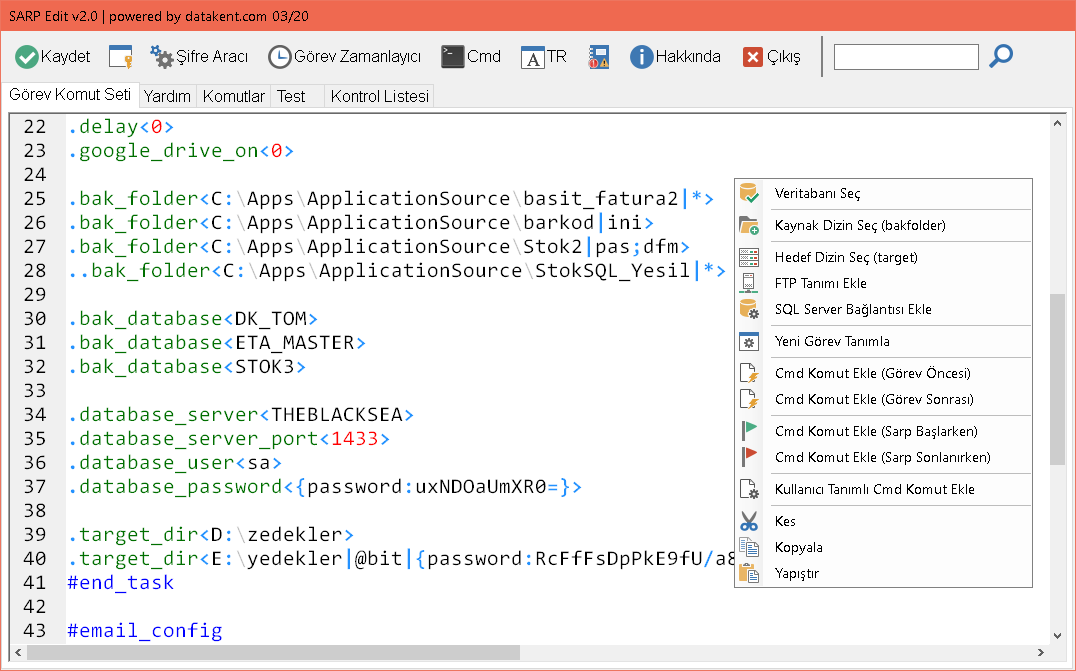The width and height of the screenshot is (1076, 671).
Task: Click the magnifier search icon
Action: coord(1001,56)
